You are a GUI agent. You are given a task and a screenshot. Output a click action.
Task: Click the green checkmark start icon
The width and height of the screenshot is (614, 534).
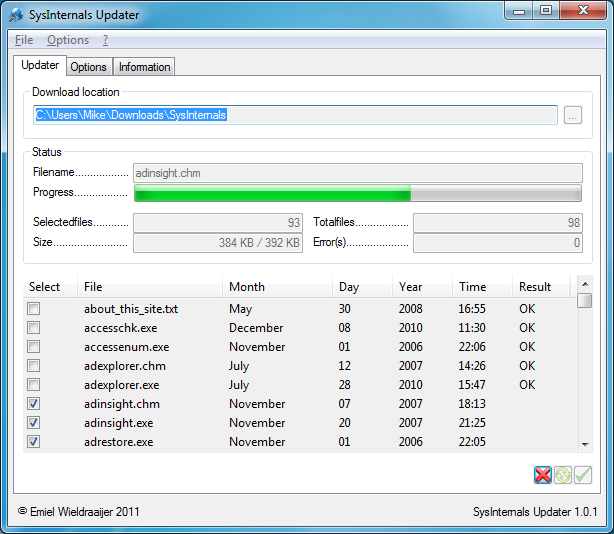[x=583, y=475]
